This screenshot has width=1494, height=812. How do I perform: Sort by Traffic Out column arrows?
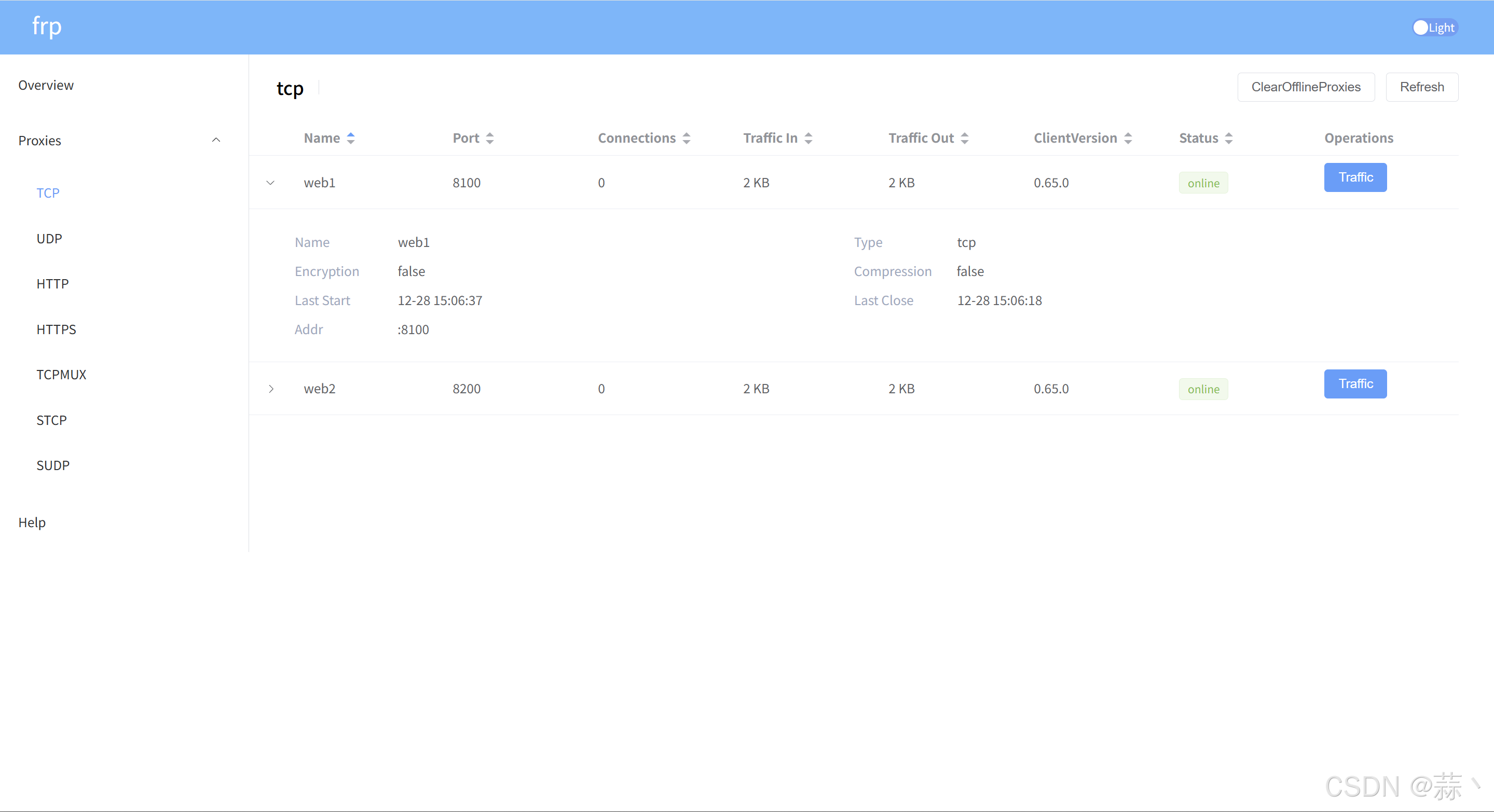point(965,138)
